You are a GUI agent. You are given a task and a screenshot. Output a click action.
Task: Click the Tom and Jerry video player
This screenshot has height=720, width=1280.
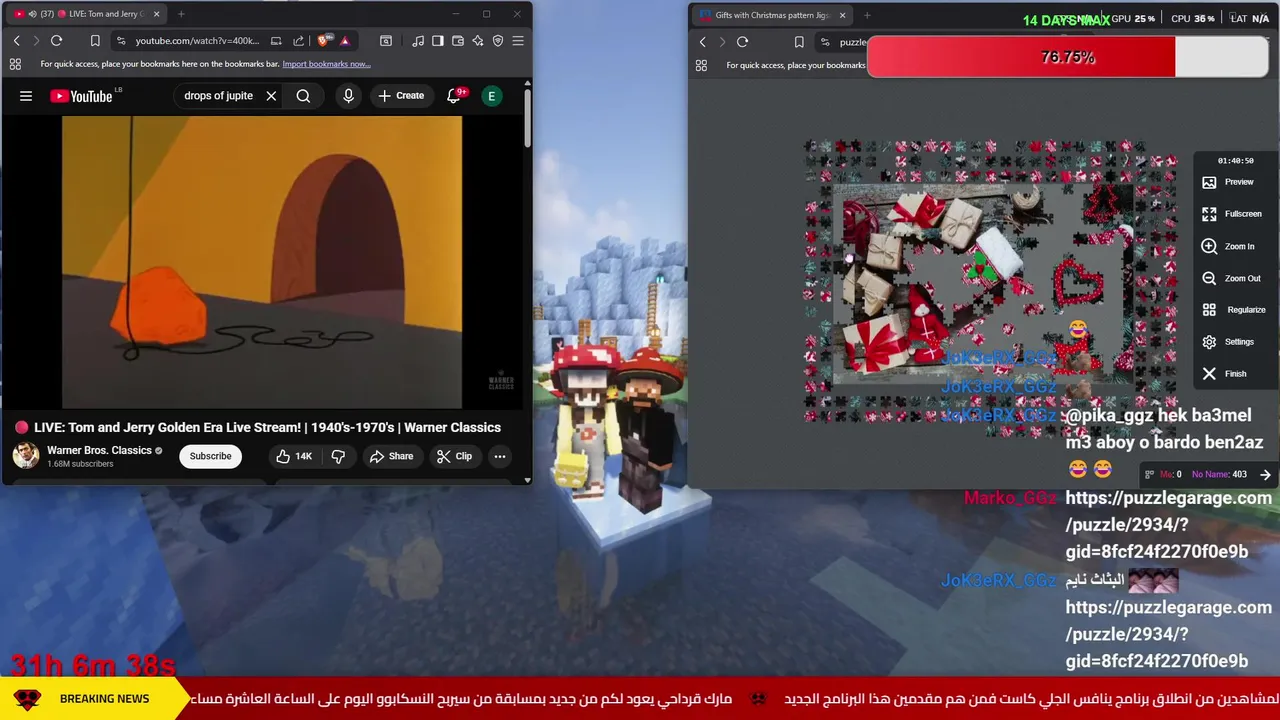point(262,262)
